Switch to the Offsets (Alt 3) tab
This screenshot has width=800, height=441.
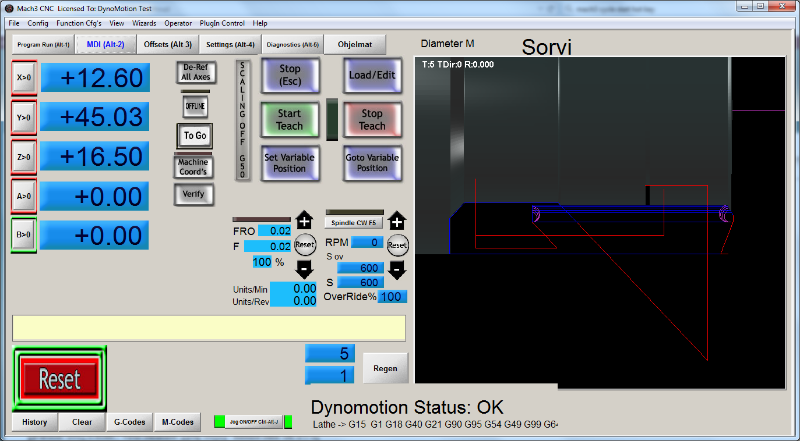(x=168, y=44)
